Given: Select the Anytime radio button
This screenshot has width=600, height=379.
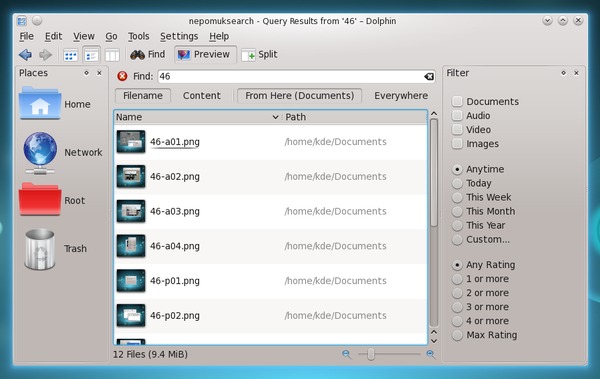Looking at the screenshot, I should (457, 169).
